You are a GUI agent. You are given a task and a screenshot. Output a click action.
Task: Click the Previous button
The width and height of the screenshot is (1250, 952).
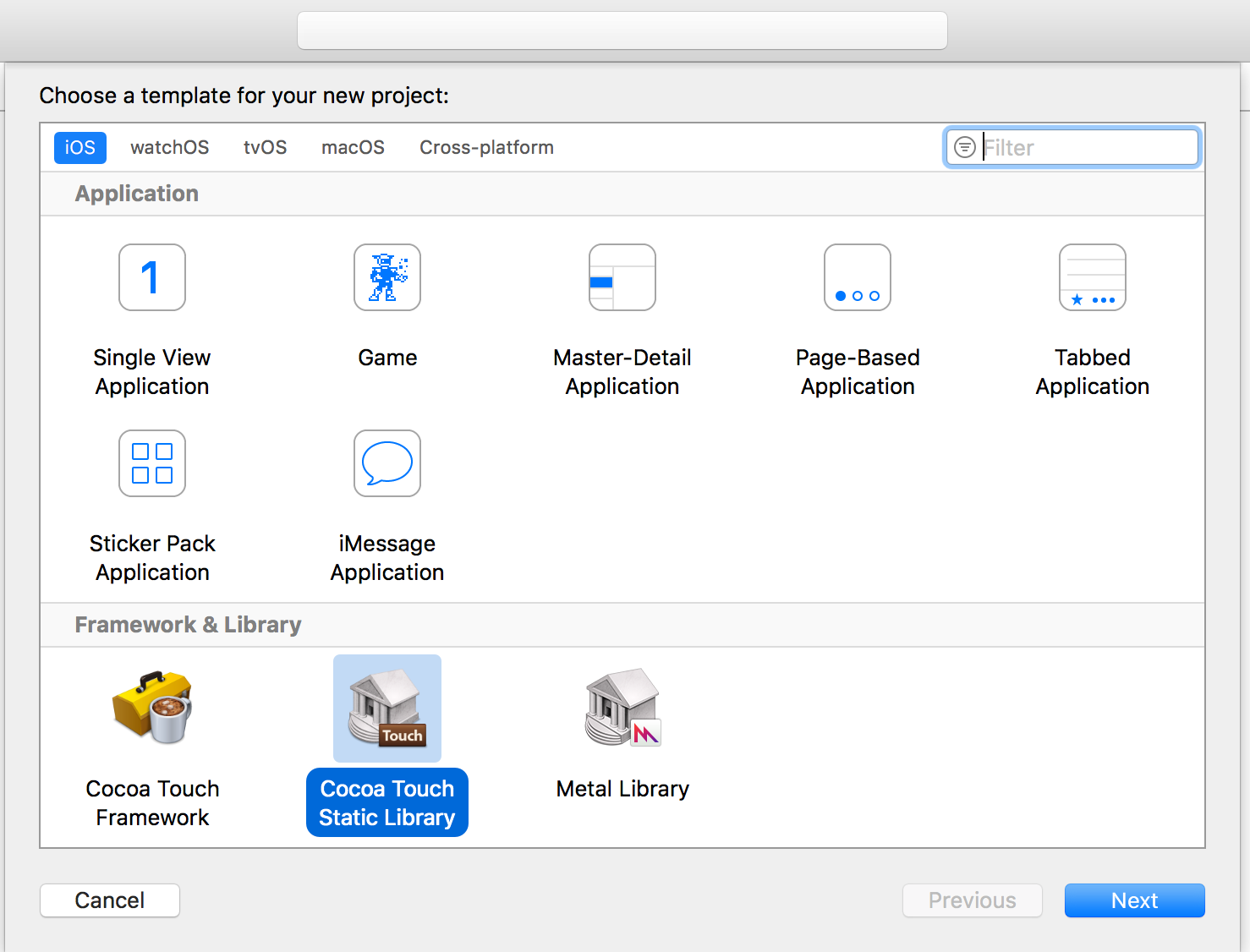(x=973, y=900)
